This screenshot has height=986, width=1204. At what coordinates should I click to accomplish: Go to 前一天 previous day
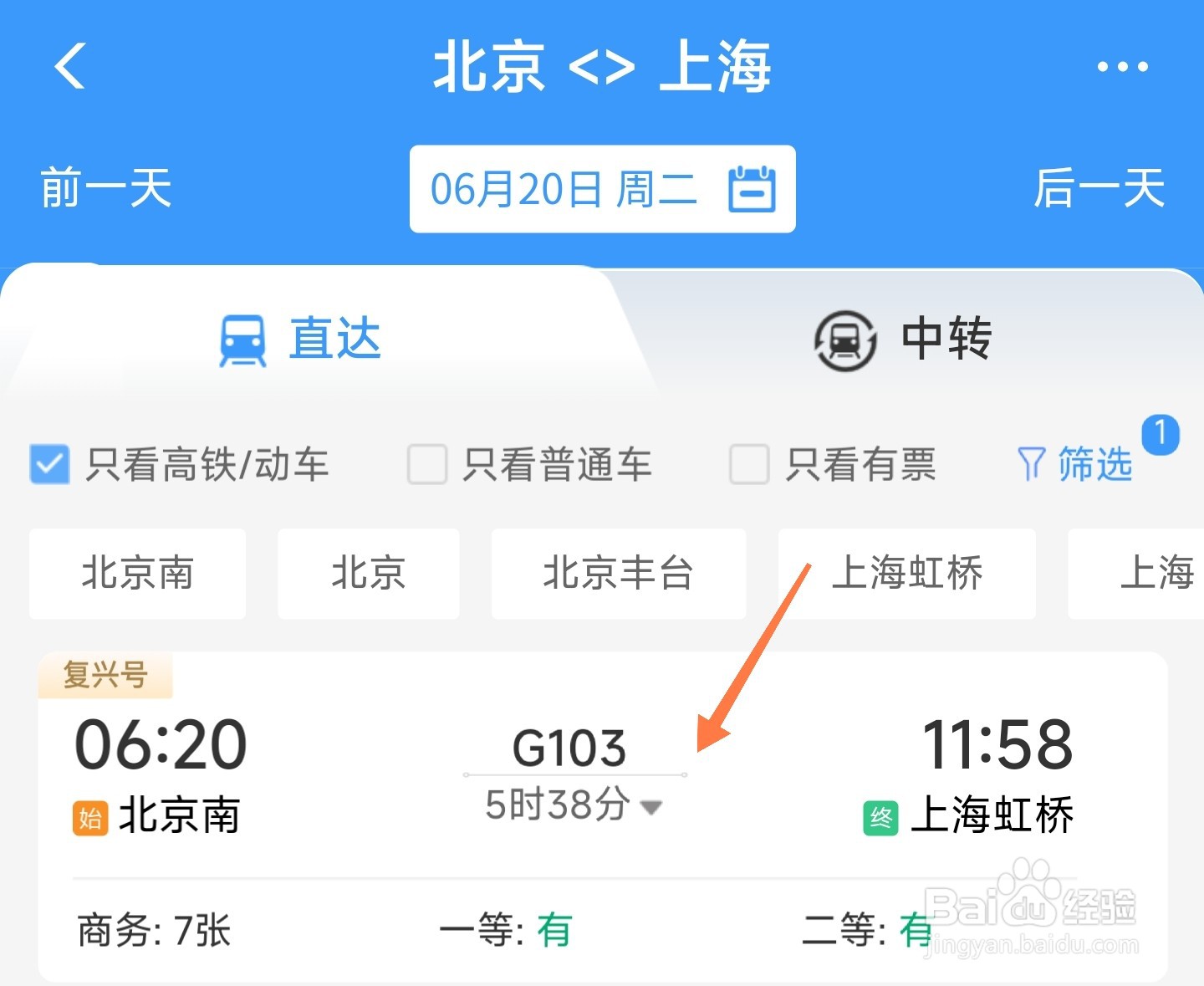point(106,188)
